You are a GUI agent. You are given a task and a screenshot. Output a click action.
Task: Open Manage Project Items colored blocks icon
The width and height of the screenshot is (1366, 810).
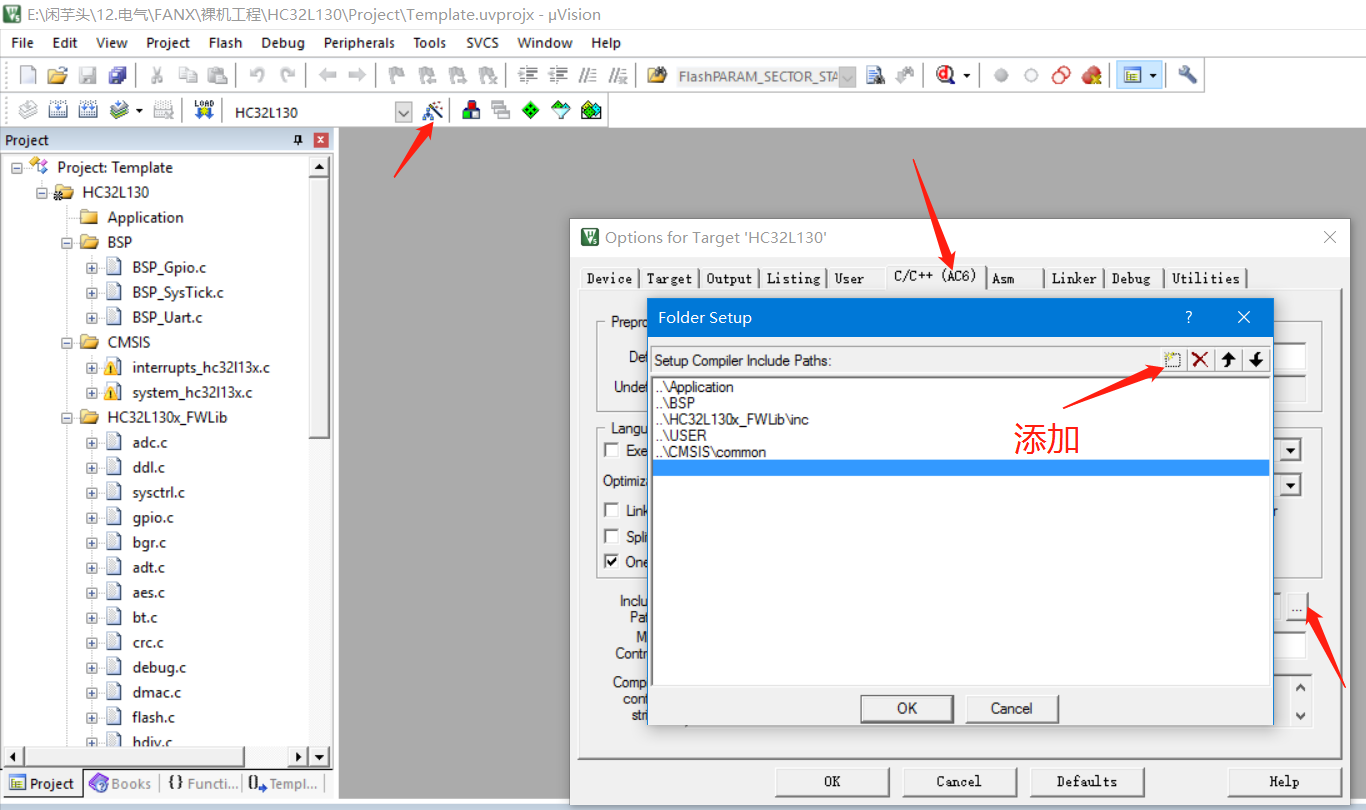coord(470,111)
